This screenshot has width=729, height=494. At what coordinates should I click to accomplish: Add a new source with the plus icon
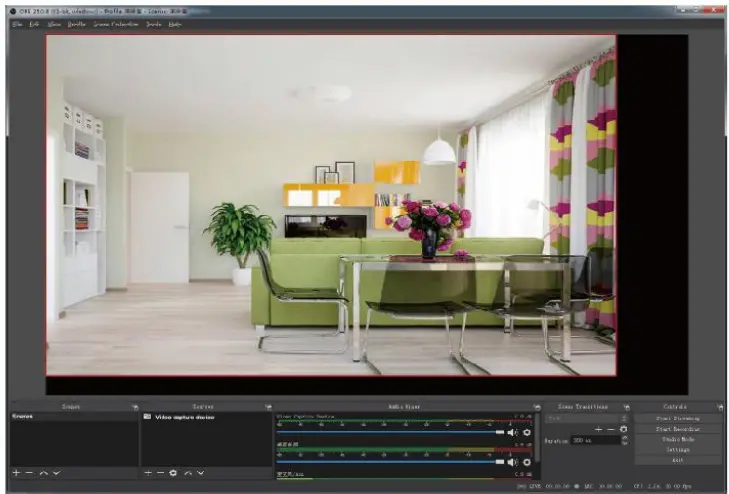click(148, 473)
